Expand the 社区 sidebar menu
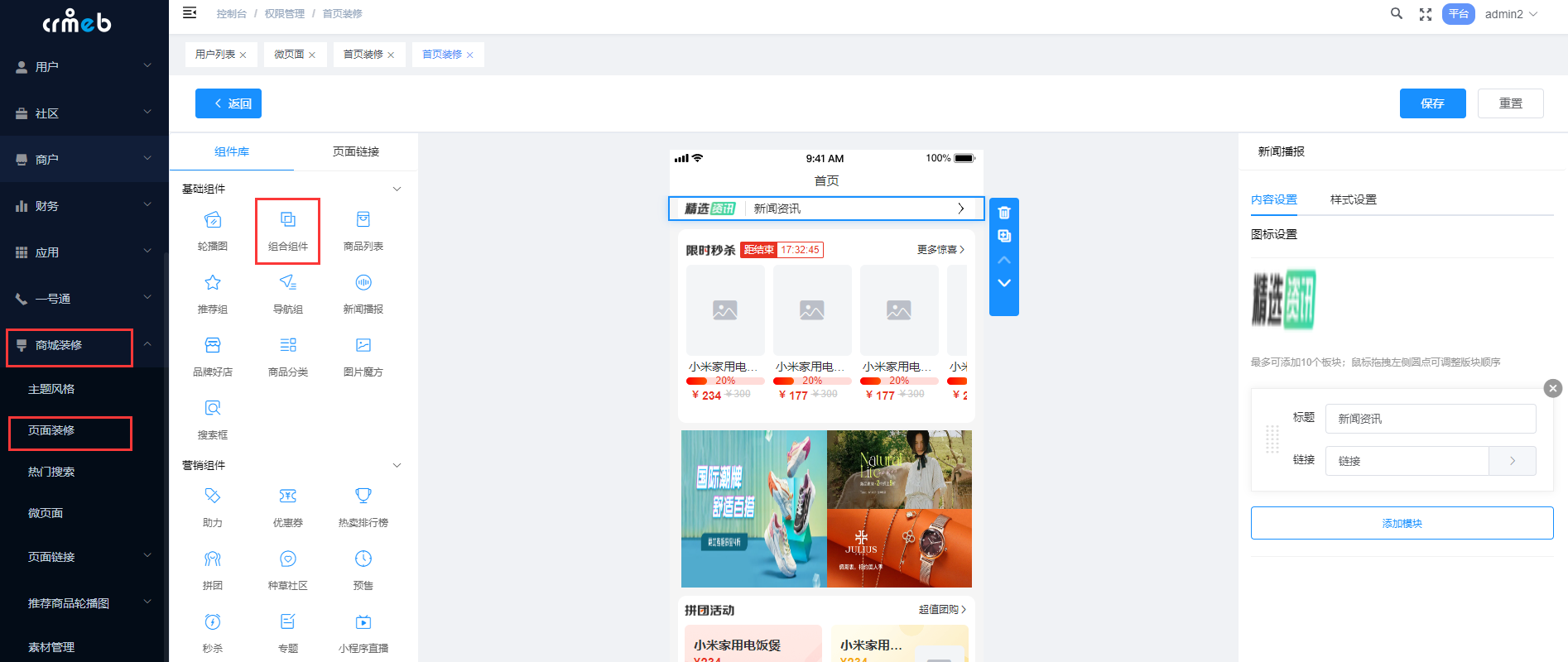Viewport: 1568px width, 662px height. [x=84, y=113]
